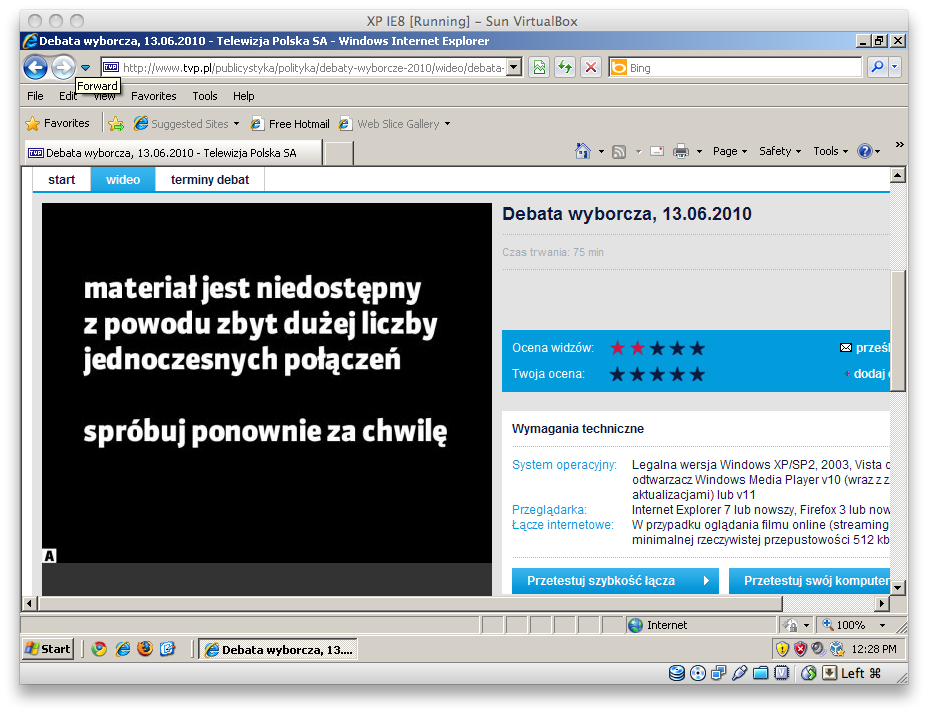Click yellow security shield tray icon
Image resolution: width=928 pixels, height=714 pixels.
[x=782, y=649]
